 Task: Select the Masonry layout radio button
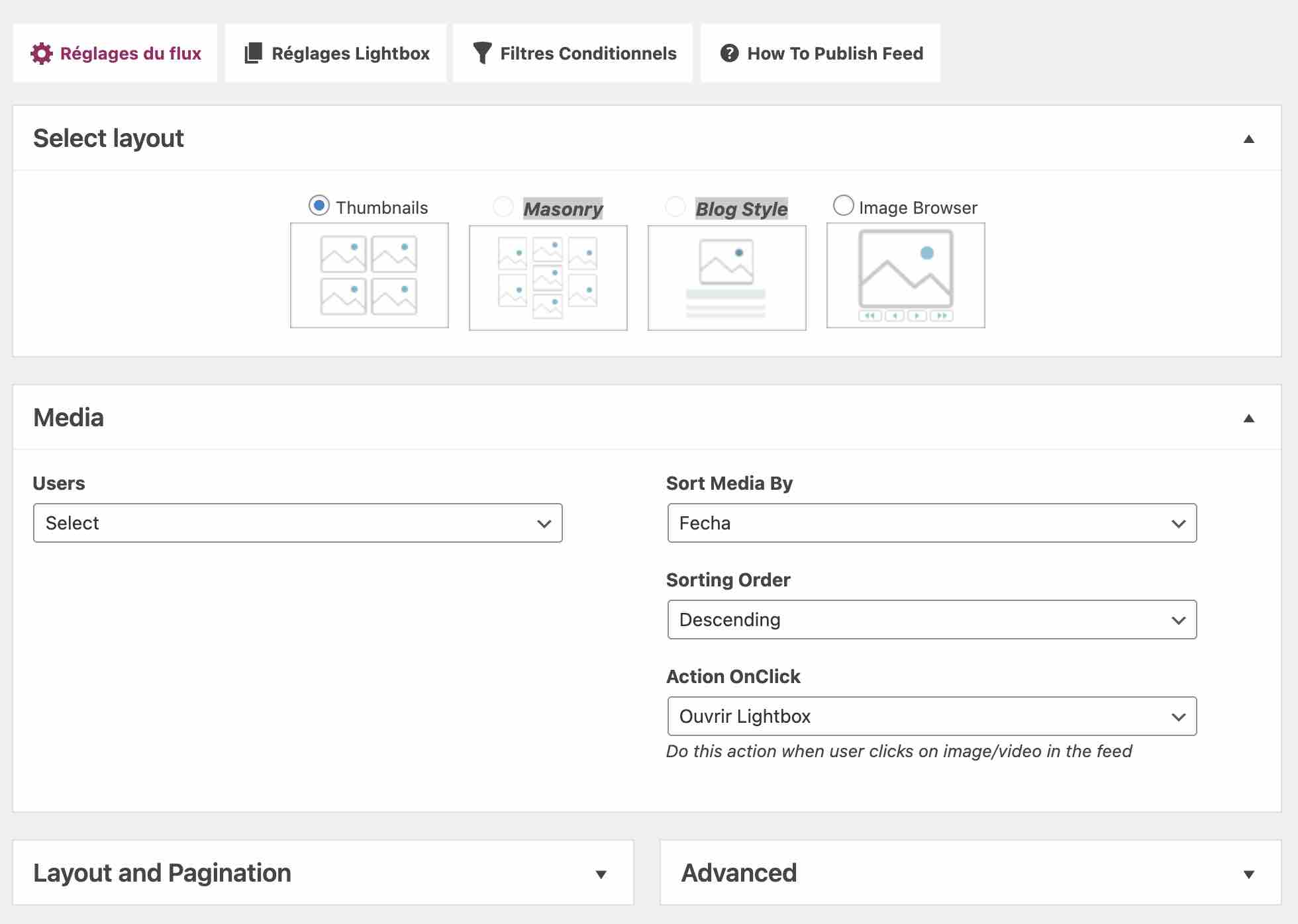[x=502, y=207]
